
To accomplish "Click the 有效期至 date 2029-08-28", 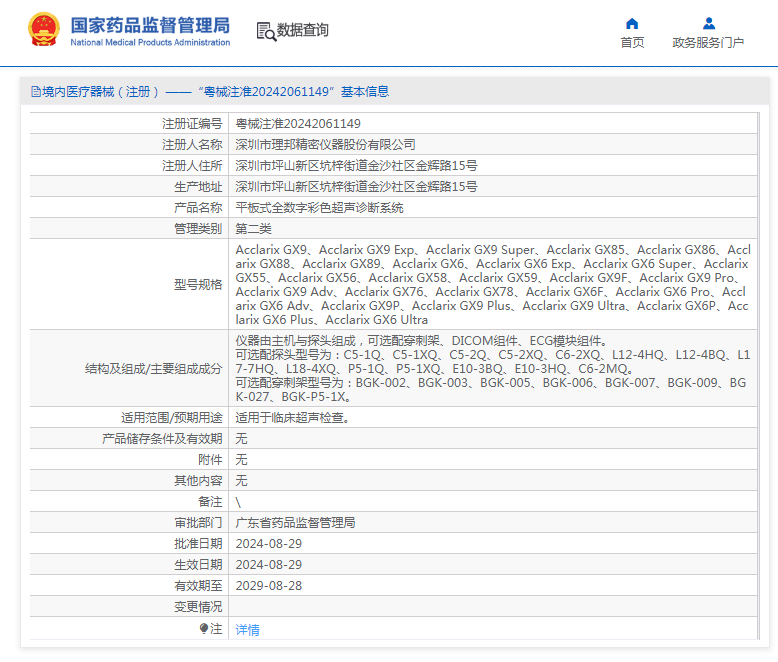I will (268, 586).
